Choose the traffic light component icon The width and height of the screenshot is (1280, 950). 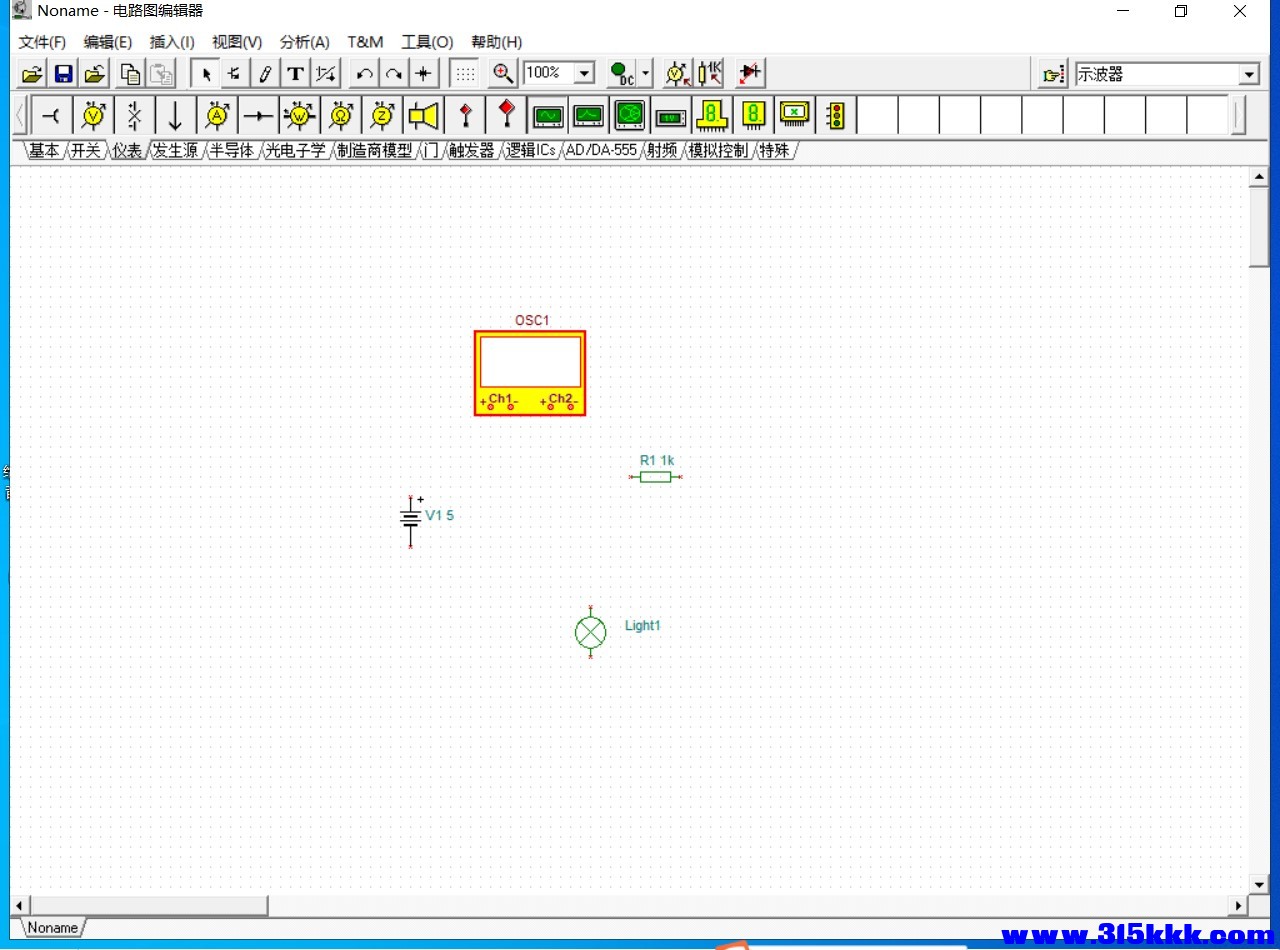tap(835, 116)
